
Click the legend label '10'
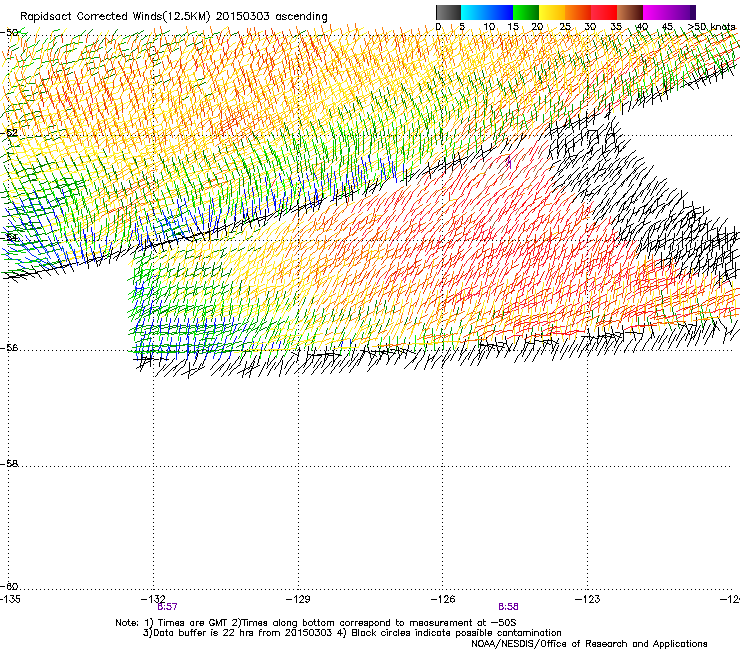point(489,26)
